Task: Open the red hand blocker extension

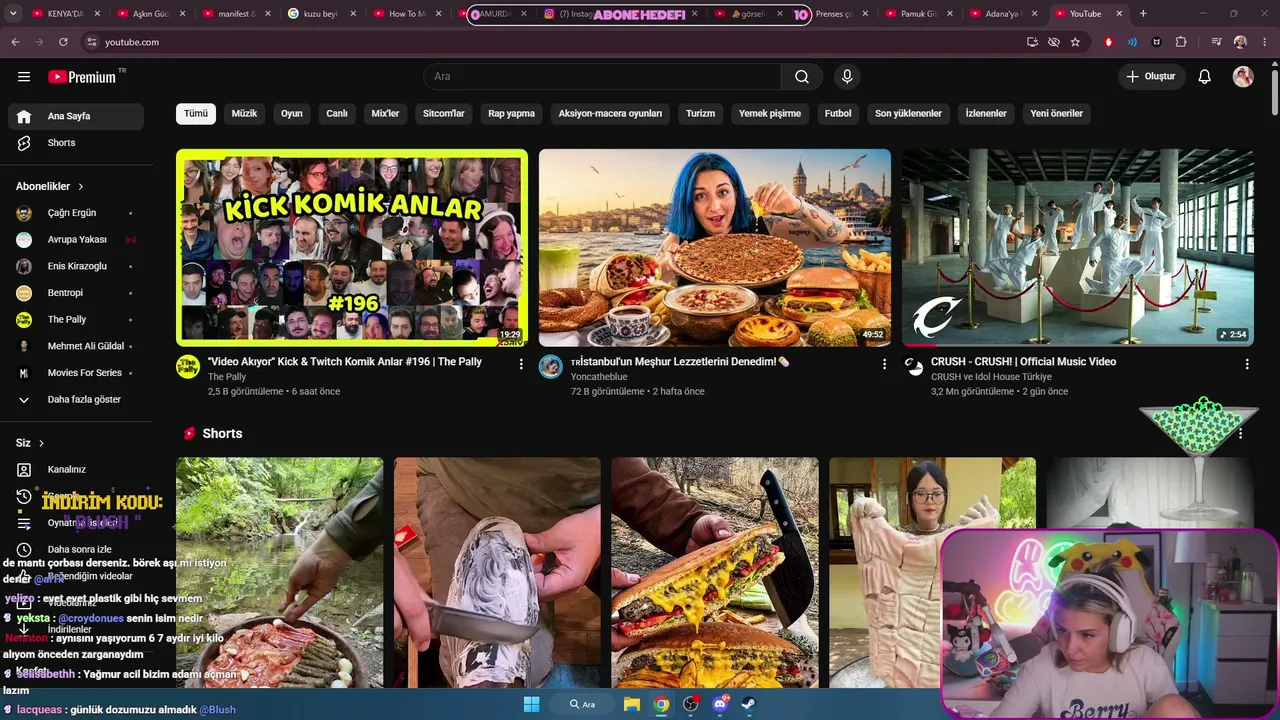Action: (x=1108, y=42)
